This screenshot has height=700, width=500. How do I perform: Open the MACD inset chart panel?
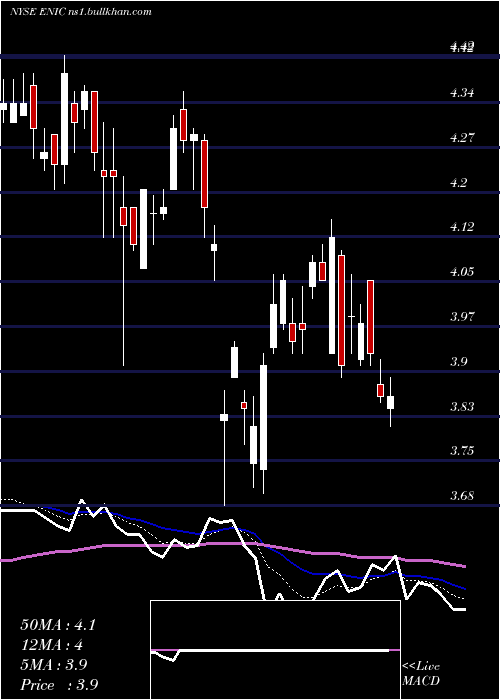275,650
